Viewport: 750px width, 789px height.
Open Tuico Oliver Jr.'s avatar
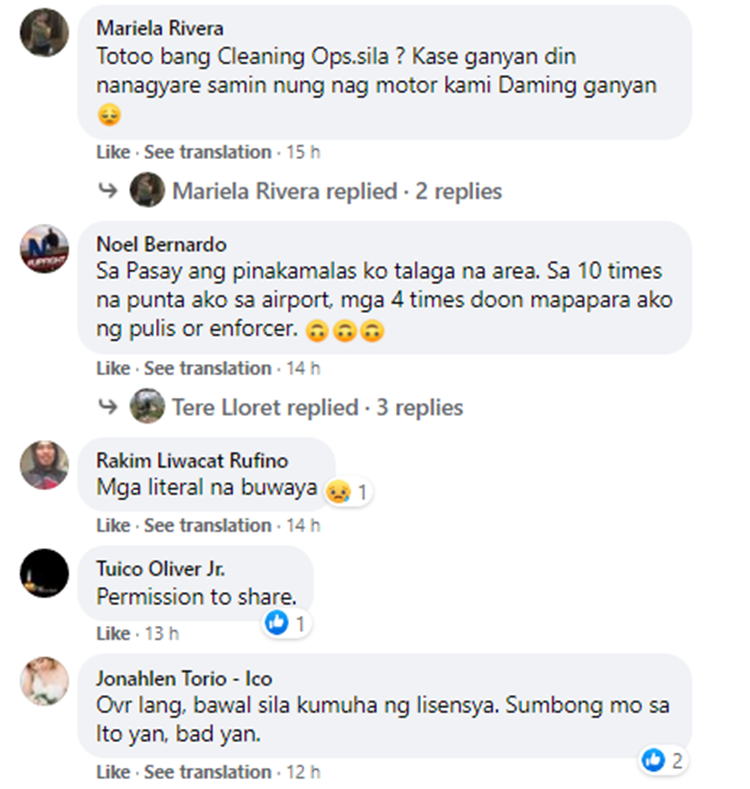click(44, 573)
